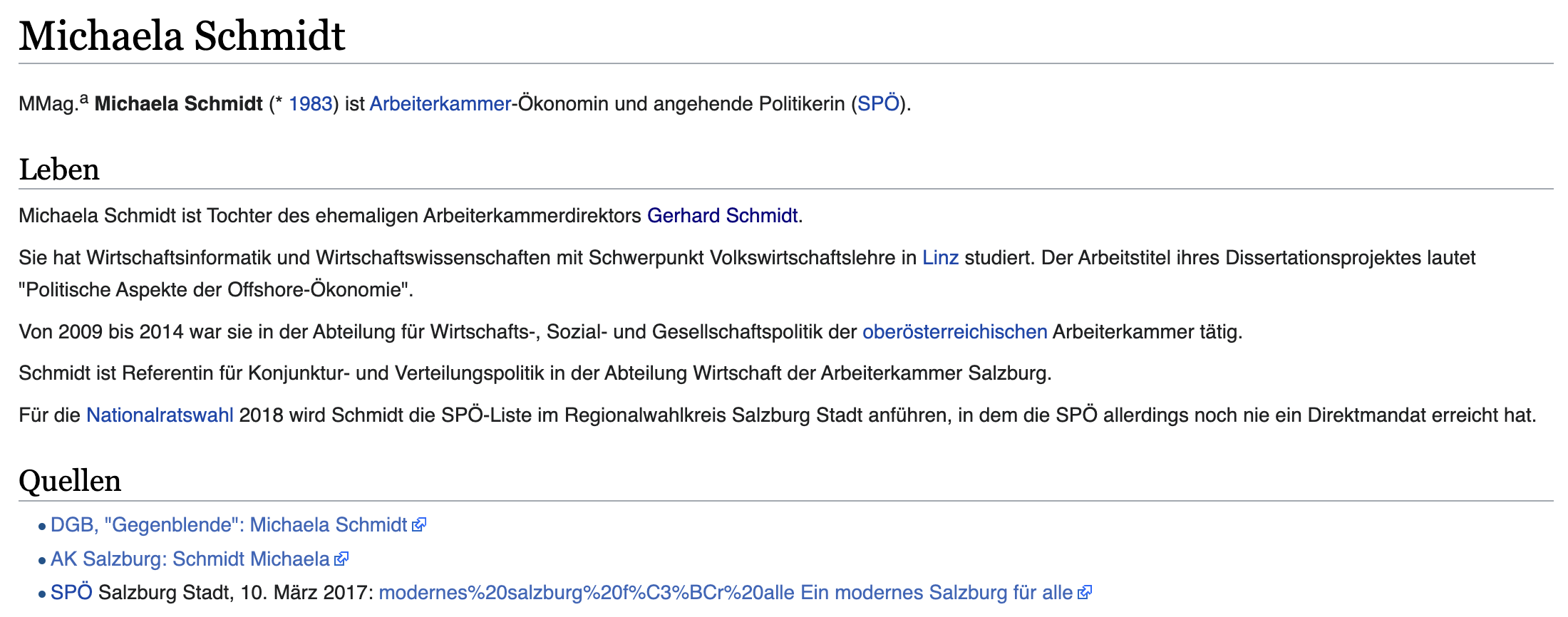
Task: Open AK Salzburg: Schmidt Michaela source
Action: point(190,559)
